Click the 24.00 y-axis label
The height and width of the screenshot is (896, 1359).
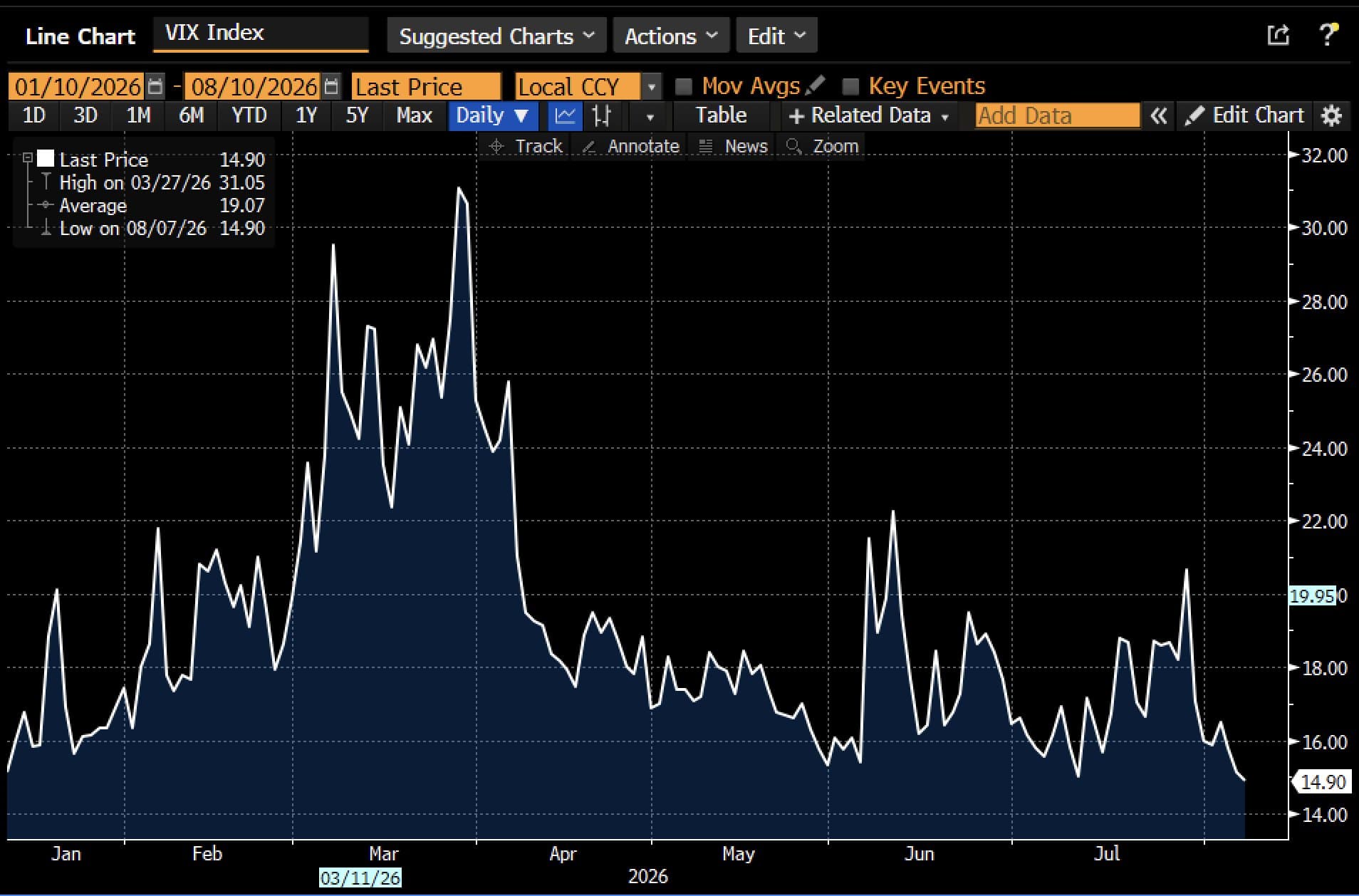pos(1325,449)
